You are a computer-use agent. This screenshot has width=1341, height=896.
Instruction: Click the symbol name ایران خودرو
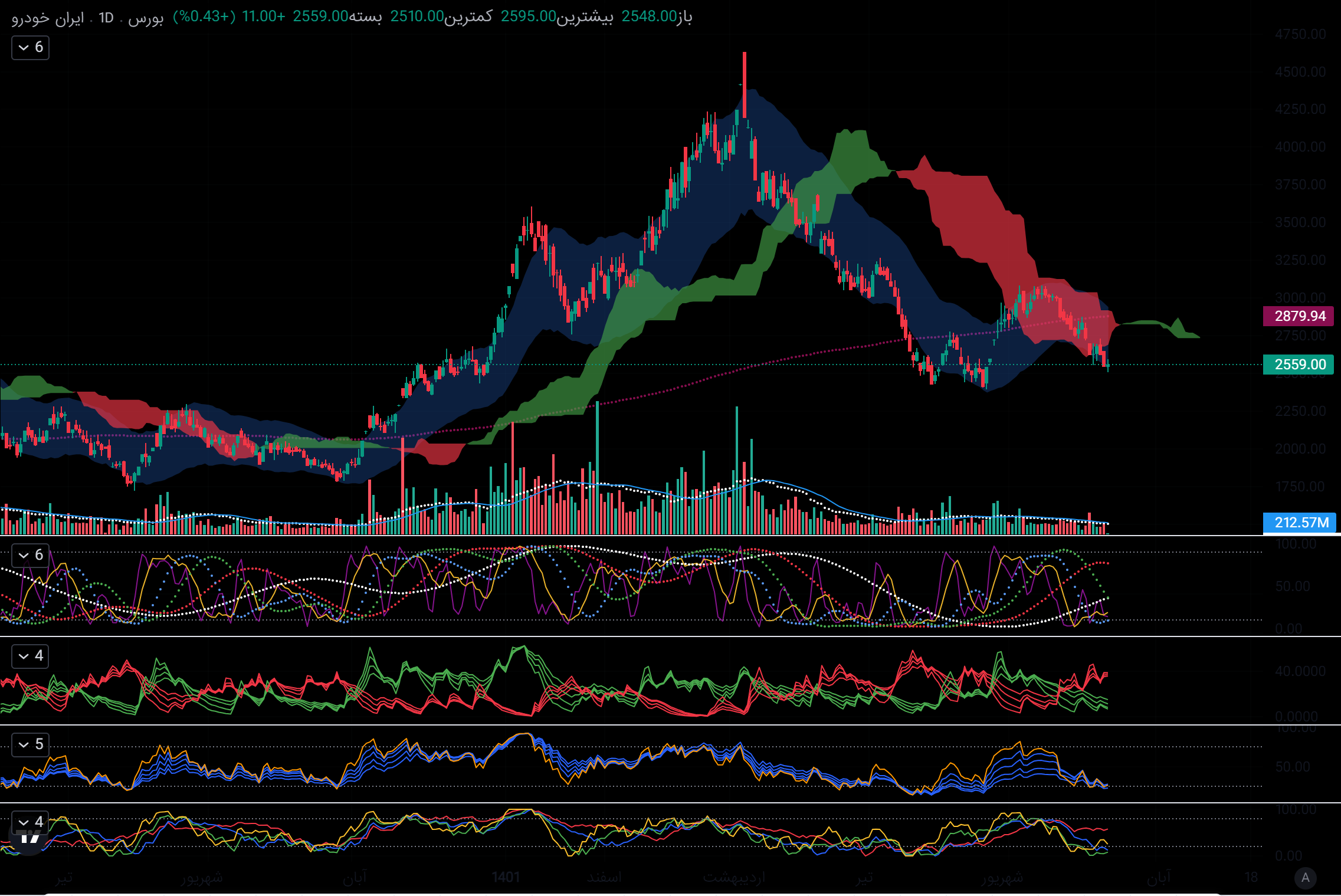click(48, 18)
